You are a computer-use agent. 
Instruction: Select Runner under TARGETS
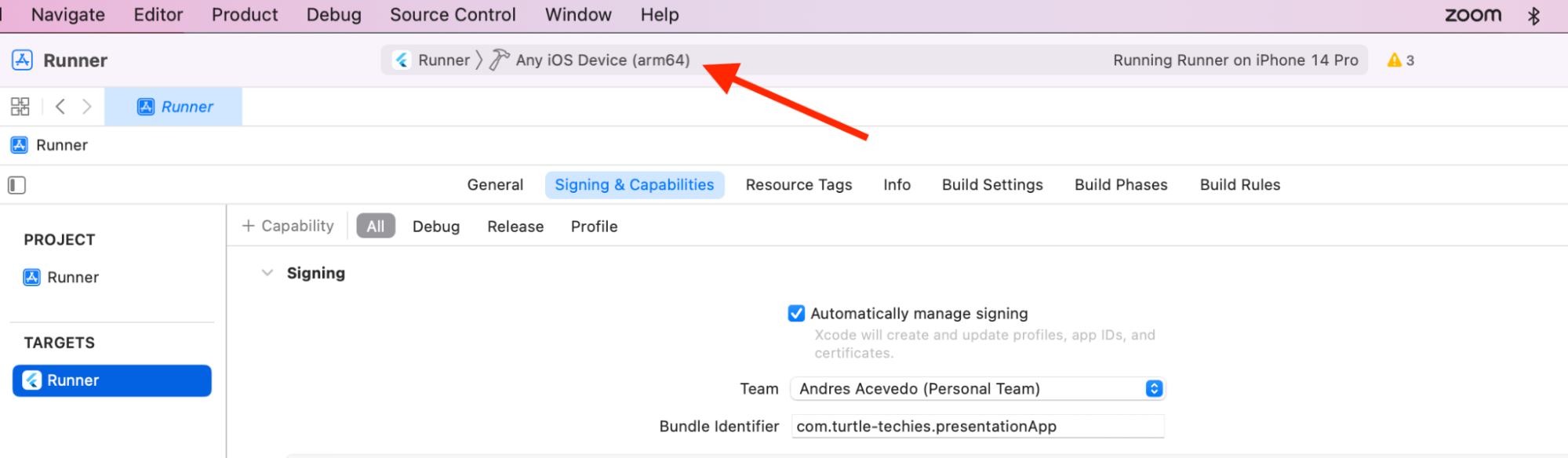click(x=111, y=380)
